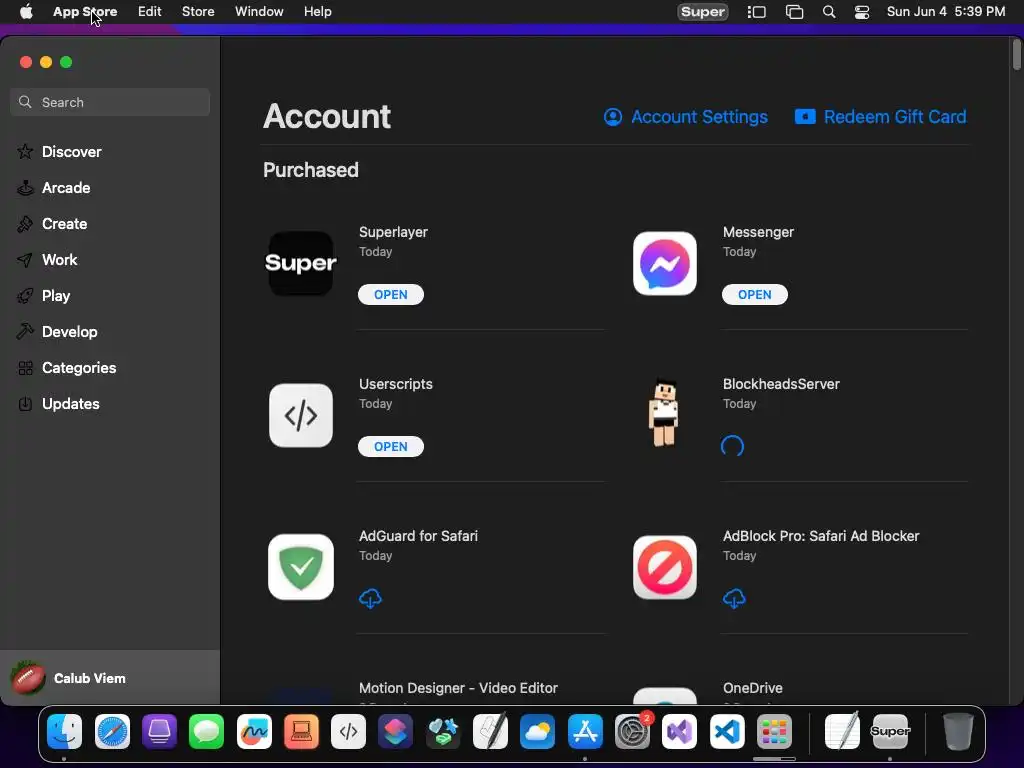Open the Edit menu
The height and width of the screenshot is (768, 1024).
[150, 12]
